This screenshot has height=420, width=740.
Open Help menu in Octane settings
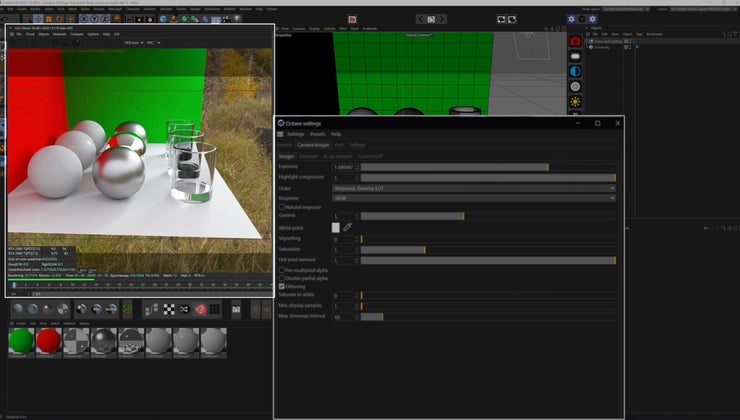click(x=336, y=134)
